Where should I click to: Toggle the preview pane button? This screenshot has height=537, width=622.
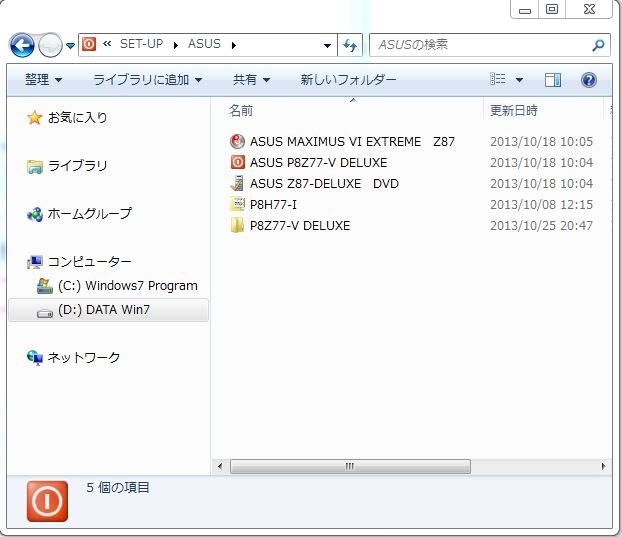click(553, 80)
